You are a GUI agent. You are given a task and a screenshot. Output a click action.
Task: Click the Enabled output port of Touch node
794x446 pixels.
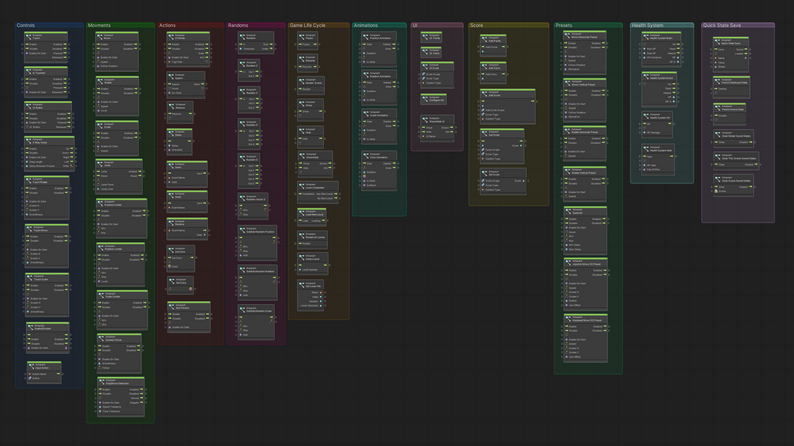point(65,45)
